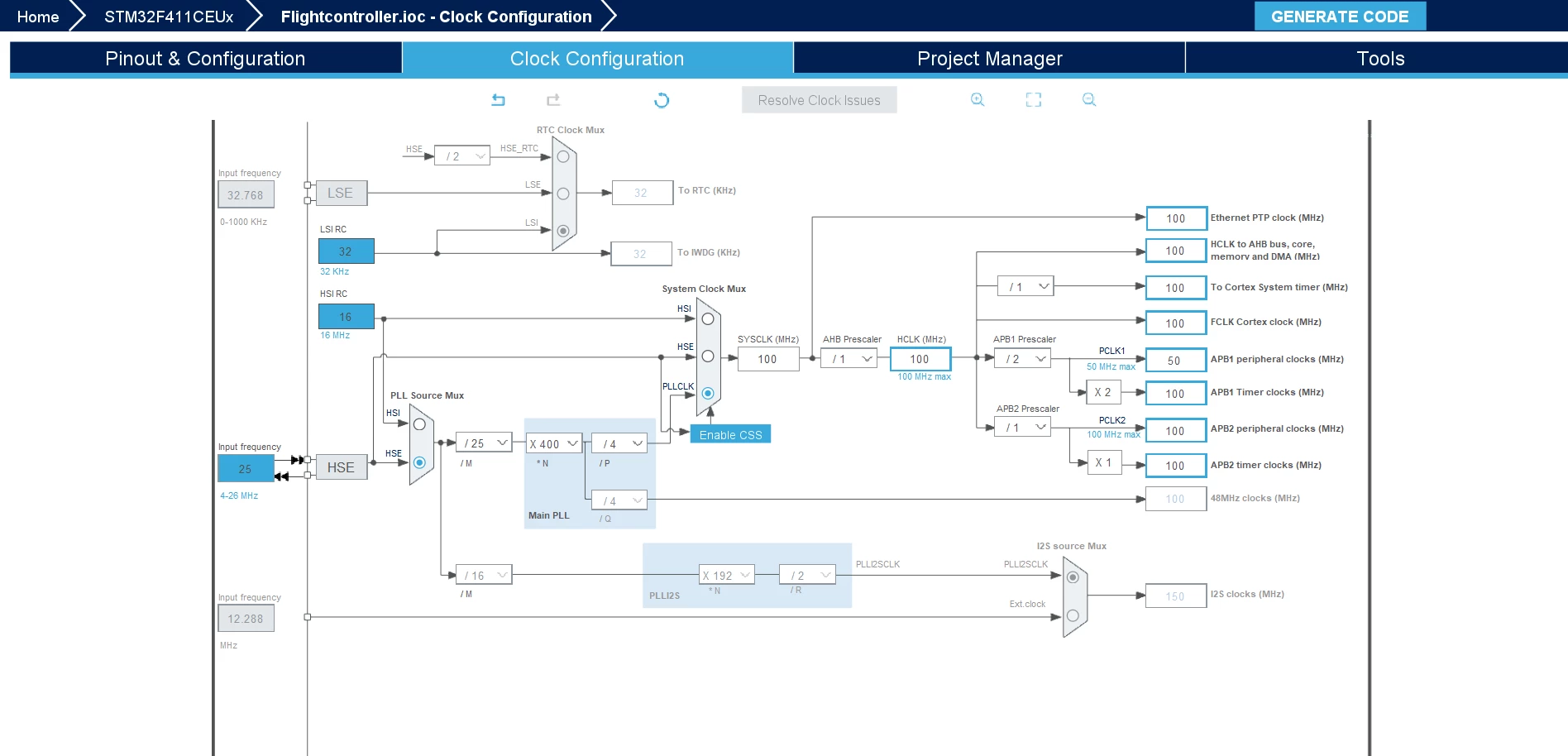Select HSE on PLL Source Mux
The height and width of the screenshot is (756, 1568).
[419, 462]
